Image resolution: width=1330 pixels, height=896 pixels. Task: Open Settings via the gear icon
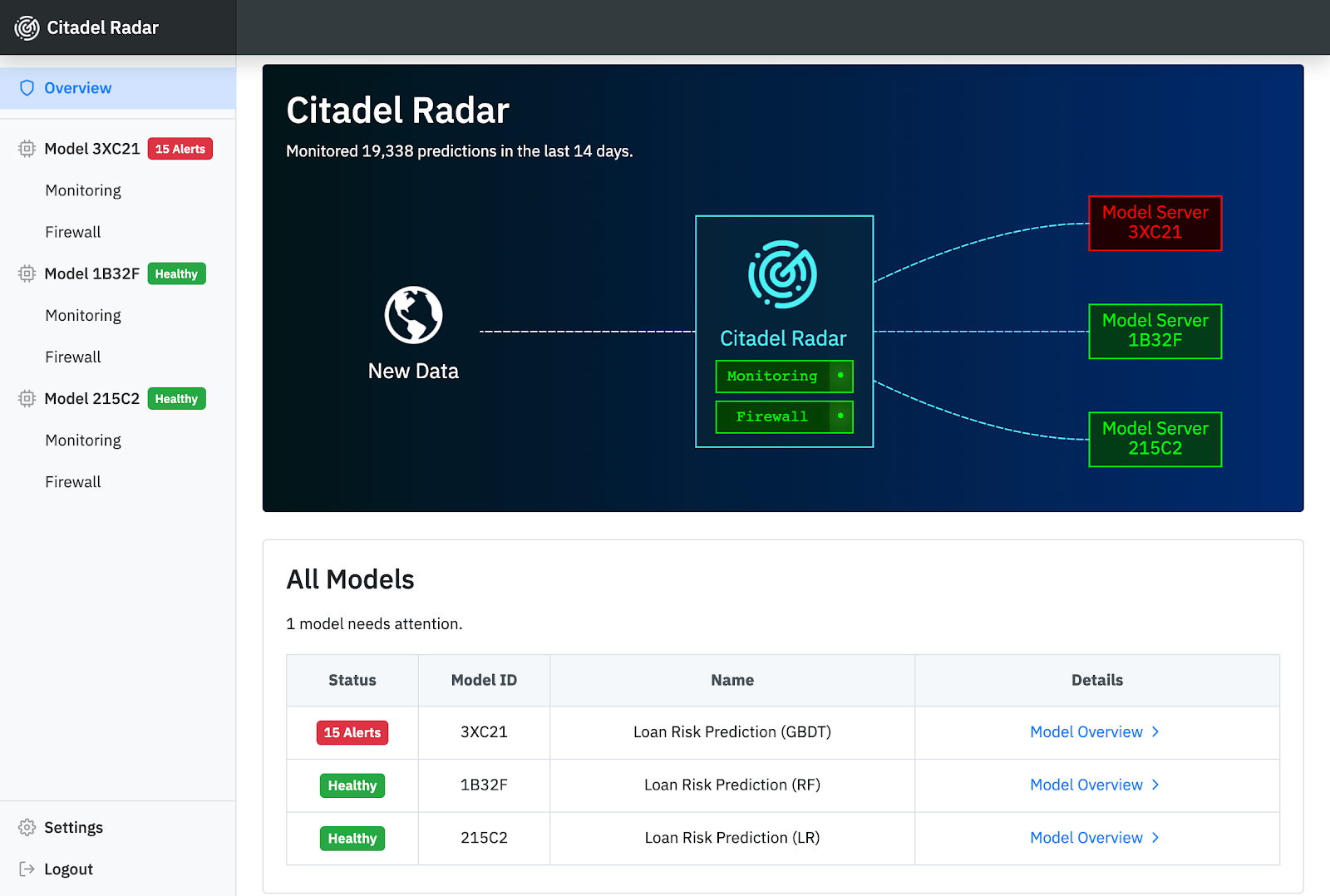(x=27, y=828)
